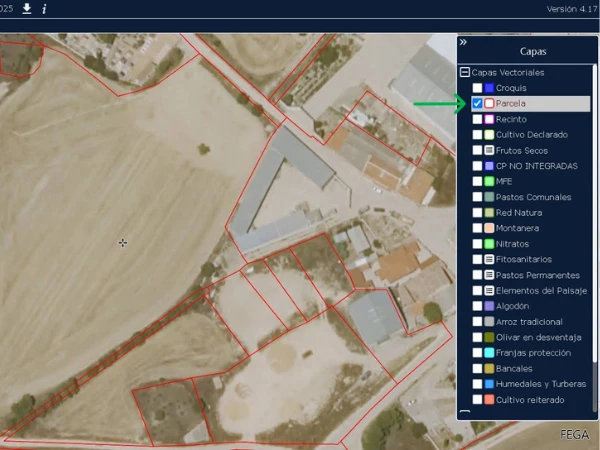600x450 pixels.
Task: Click the Frutos Secos legend icon
Action: coord(489,150)
